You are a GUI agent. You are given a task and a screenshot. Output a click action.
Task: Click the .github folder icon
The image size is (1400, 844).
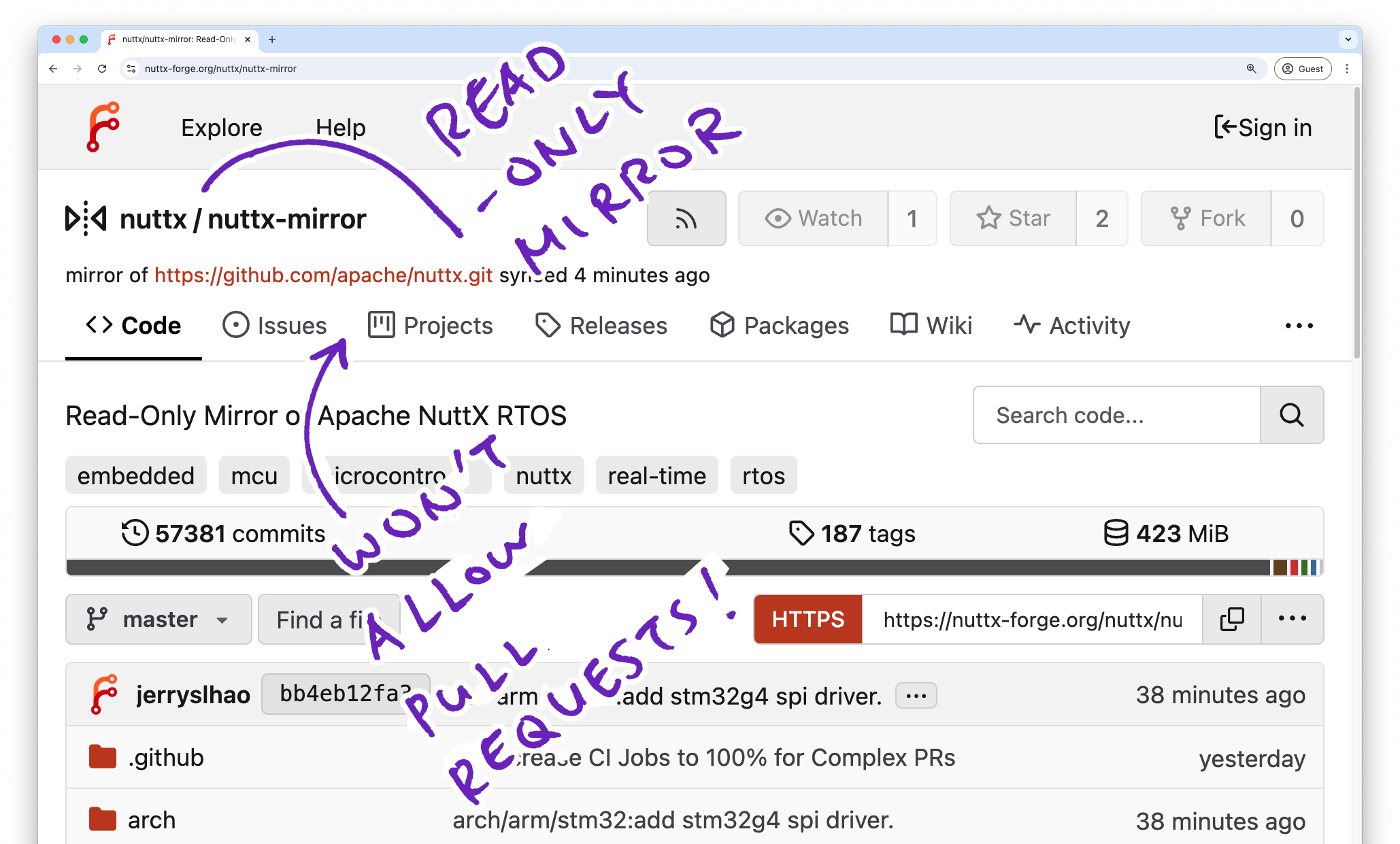click(x=103, y=756)
